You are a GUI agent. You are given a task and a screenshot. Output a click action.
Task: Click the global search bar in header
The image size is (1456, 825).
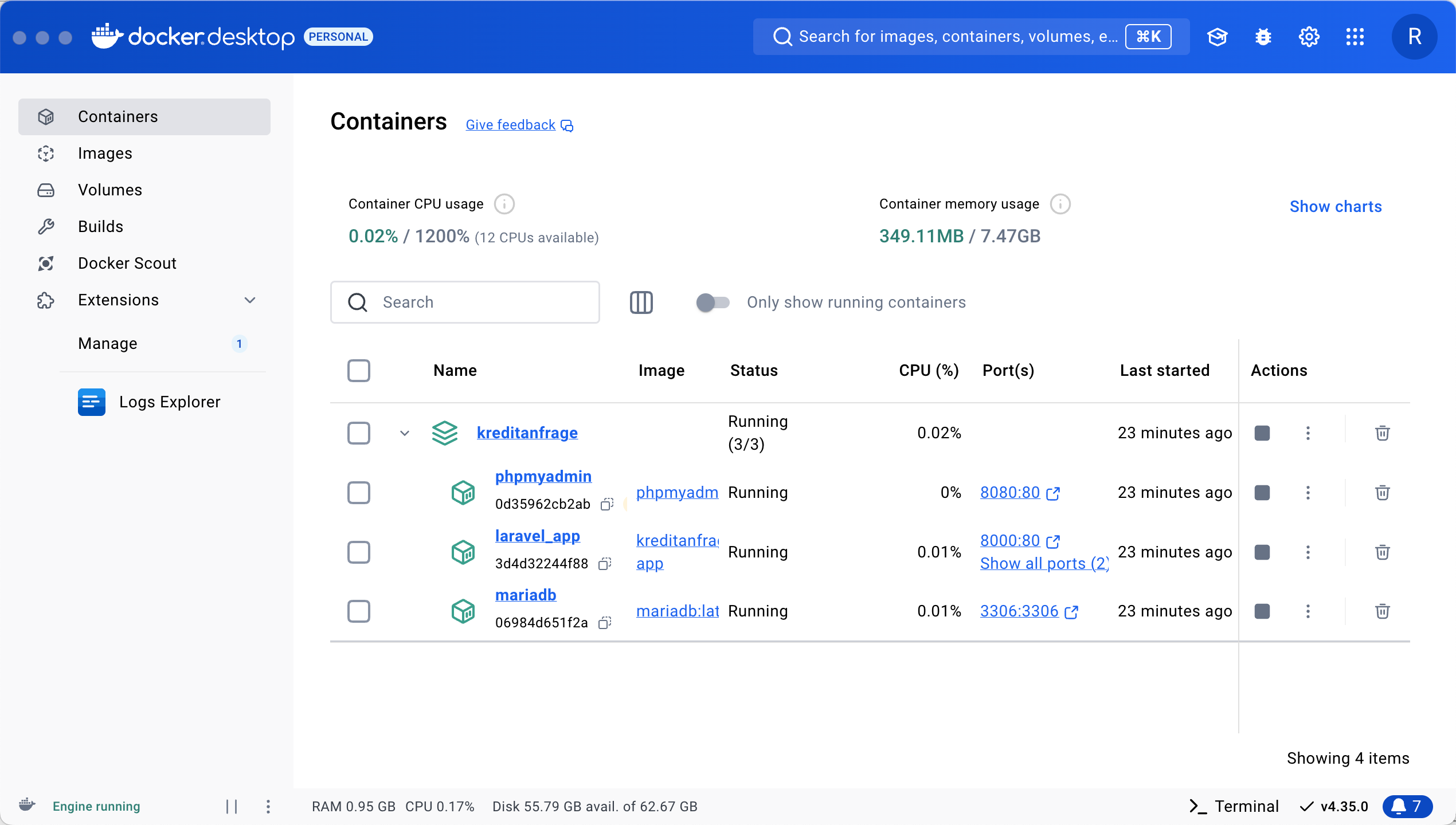[x=971, y=37]
